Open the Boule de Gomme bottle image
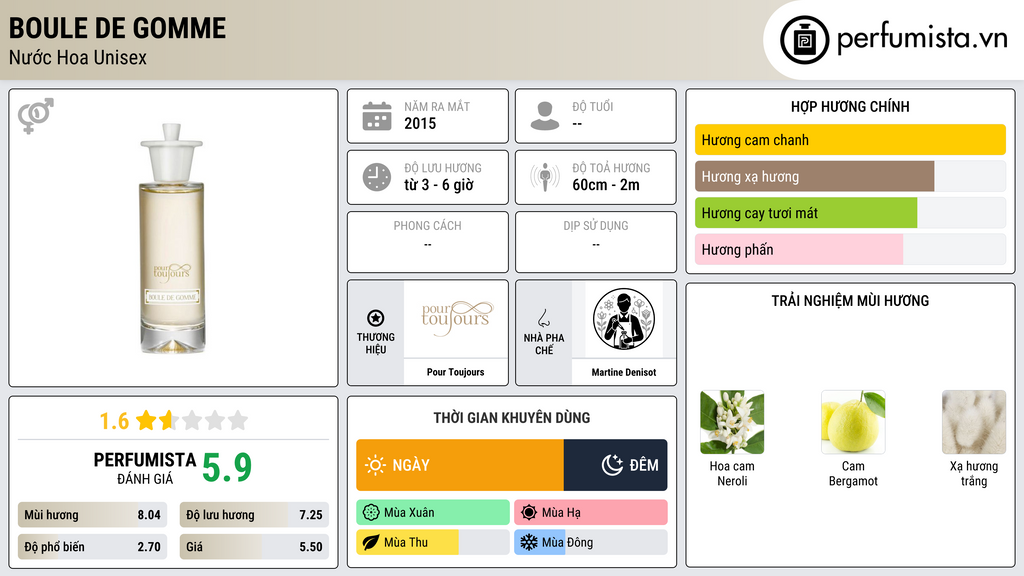 [172, 238]
